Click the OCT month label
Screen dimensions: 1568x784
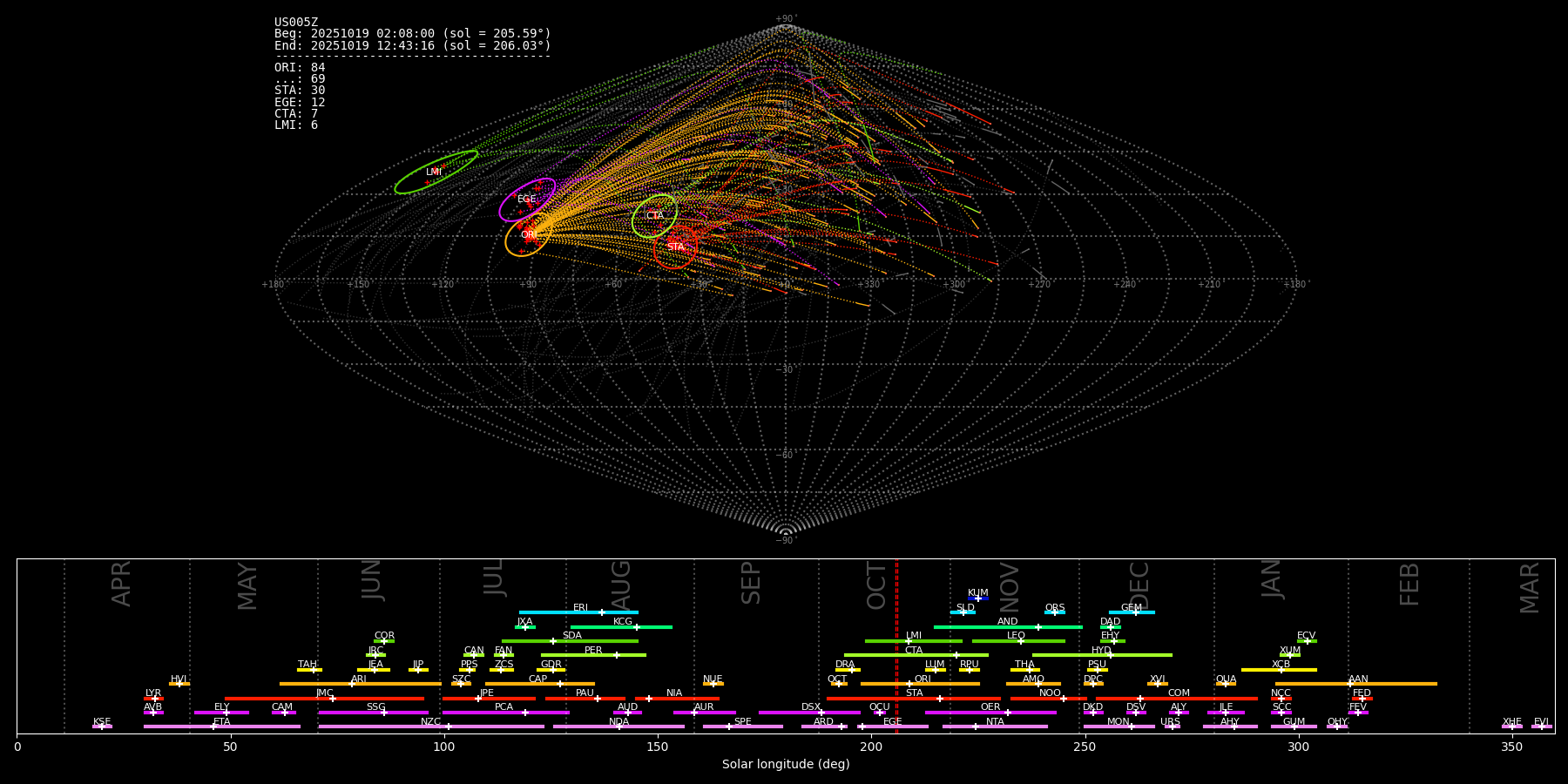[877, 585]
